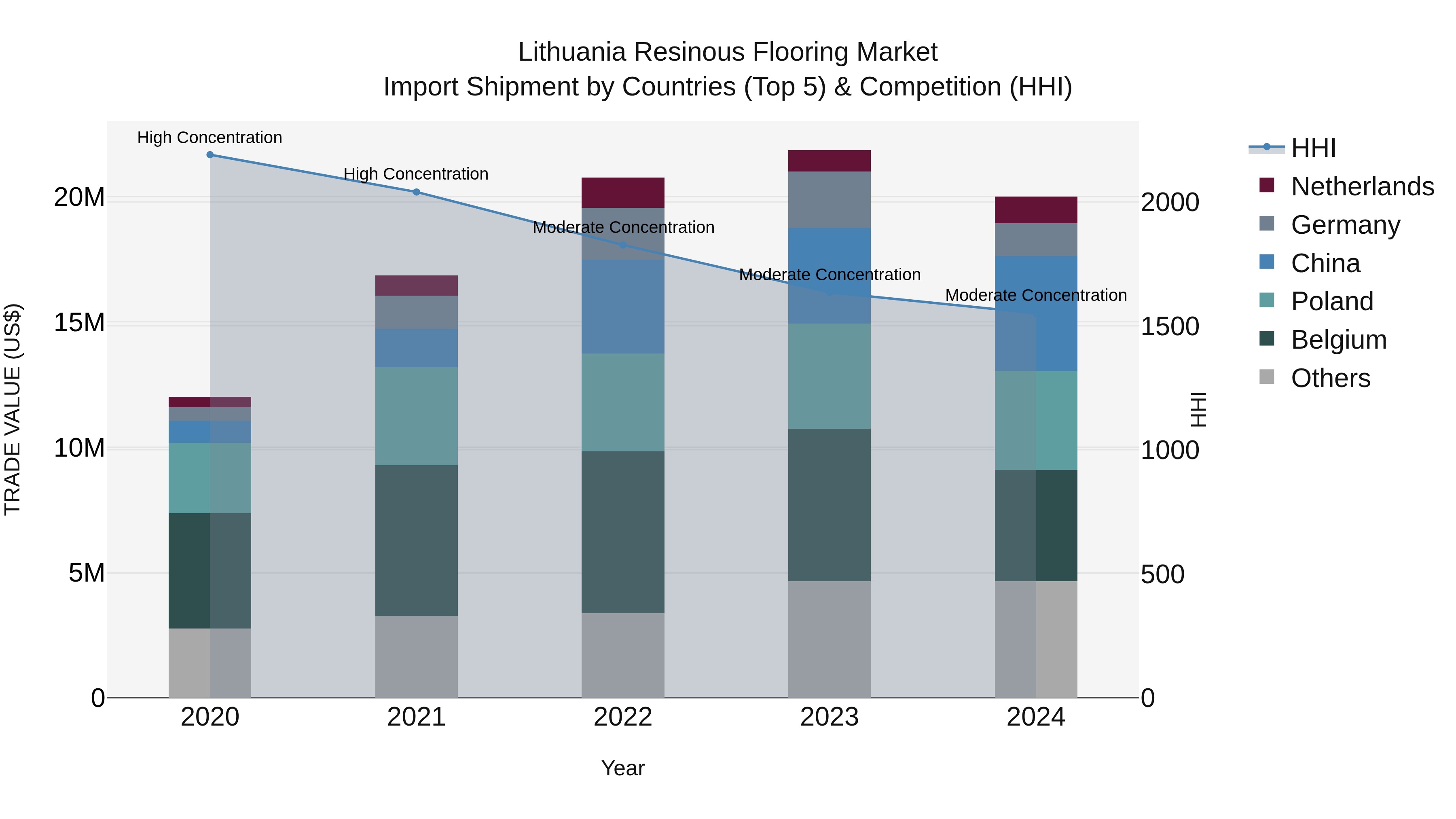
Task: Toggle the Netherlands legend entry
Action: [x=1346, y=186]
